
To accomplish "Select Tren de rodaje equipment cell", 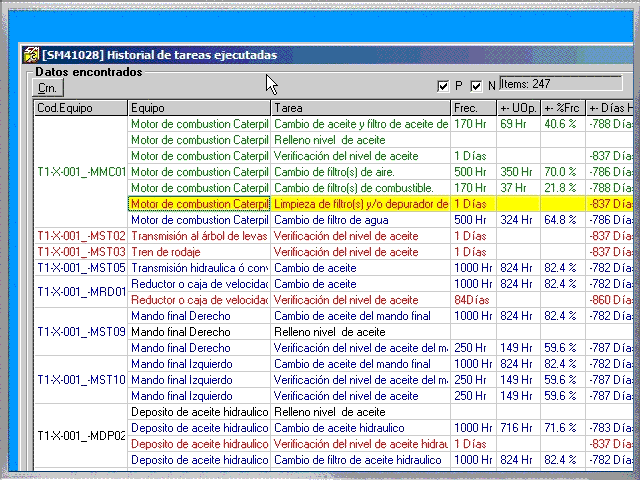I will click(x=199, y=252).
